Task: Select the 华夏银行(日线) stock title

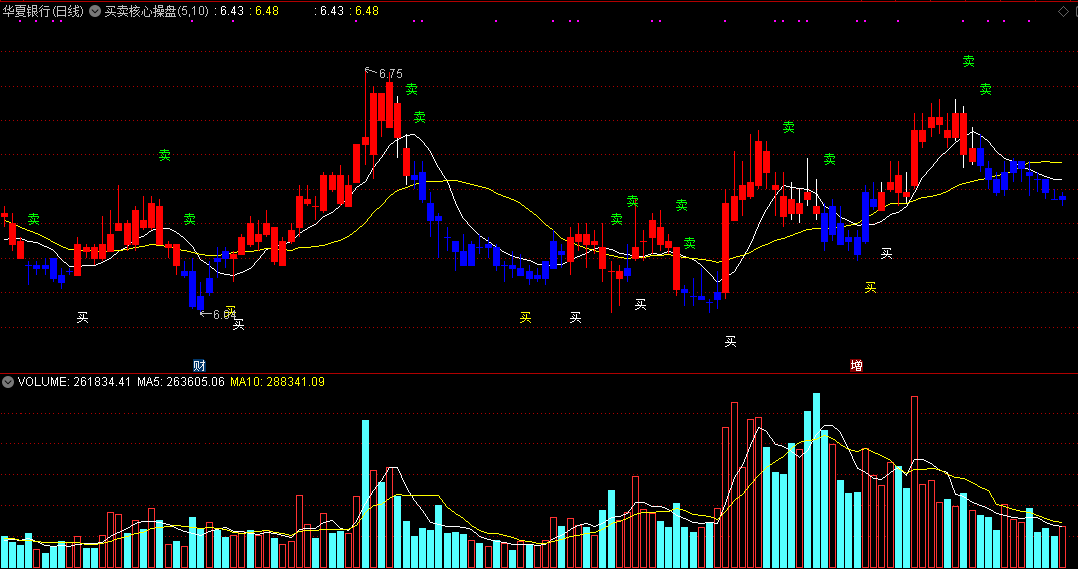Action: pyautogui.click(x=43, y=11)
